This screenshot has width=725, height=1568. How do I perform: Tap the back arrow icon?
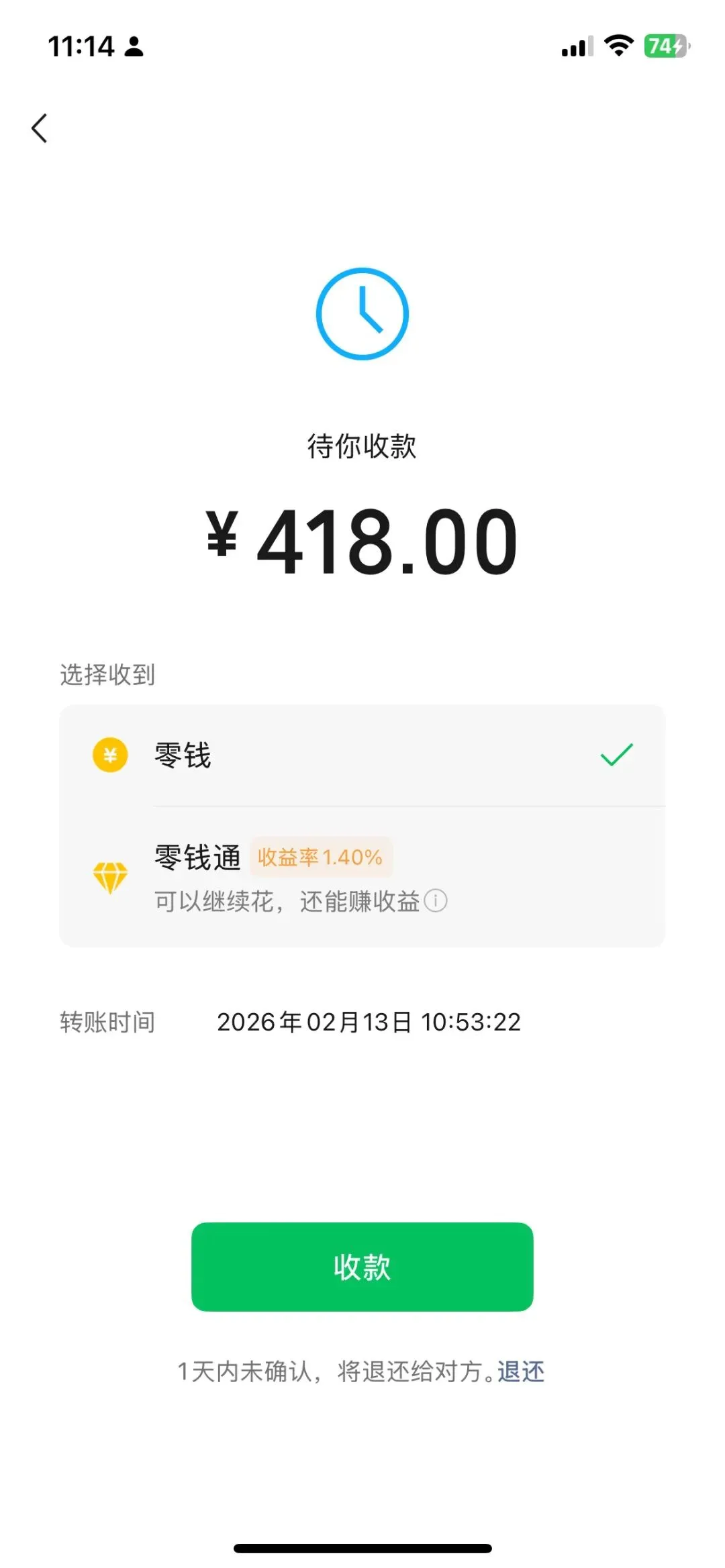pos(40,128)
